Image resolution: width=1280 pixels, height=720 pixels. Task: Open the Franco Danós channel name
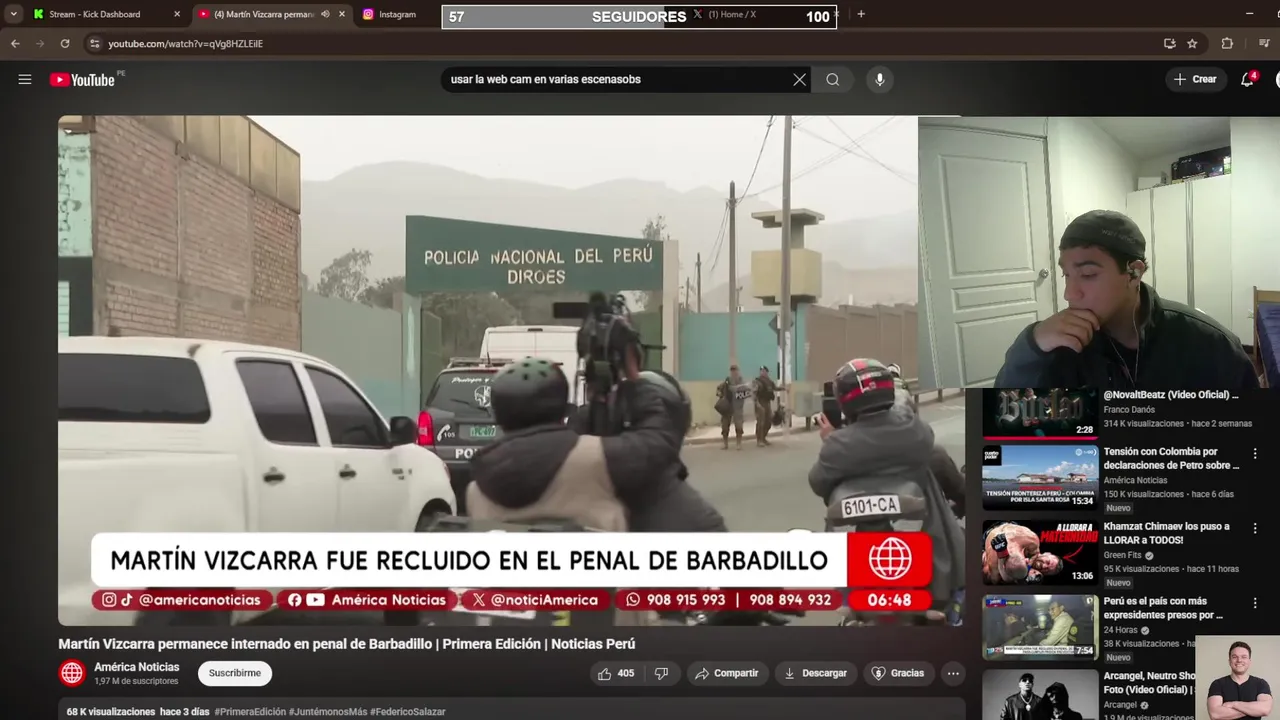tap(1129, 410)
